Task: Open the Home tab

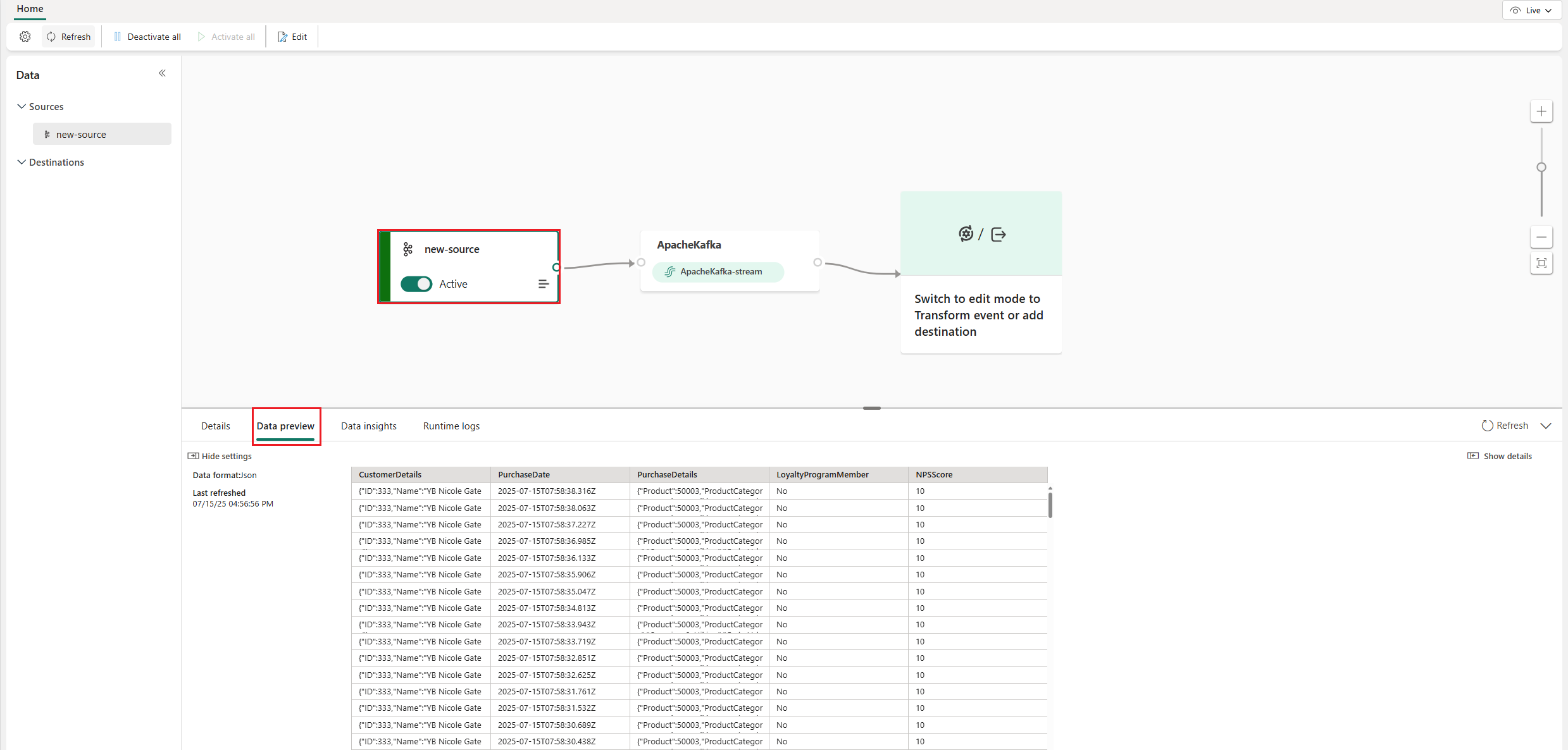Action: [30, 9]
